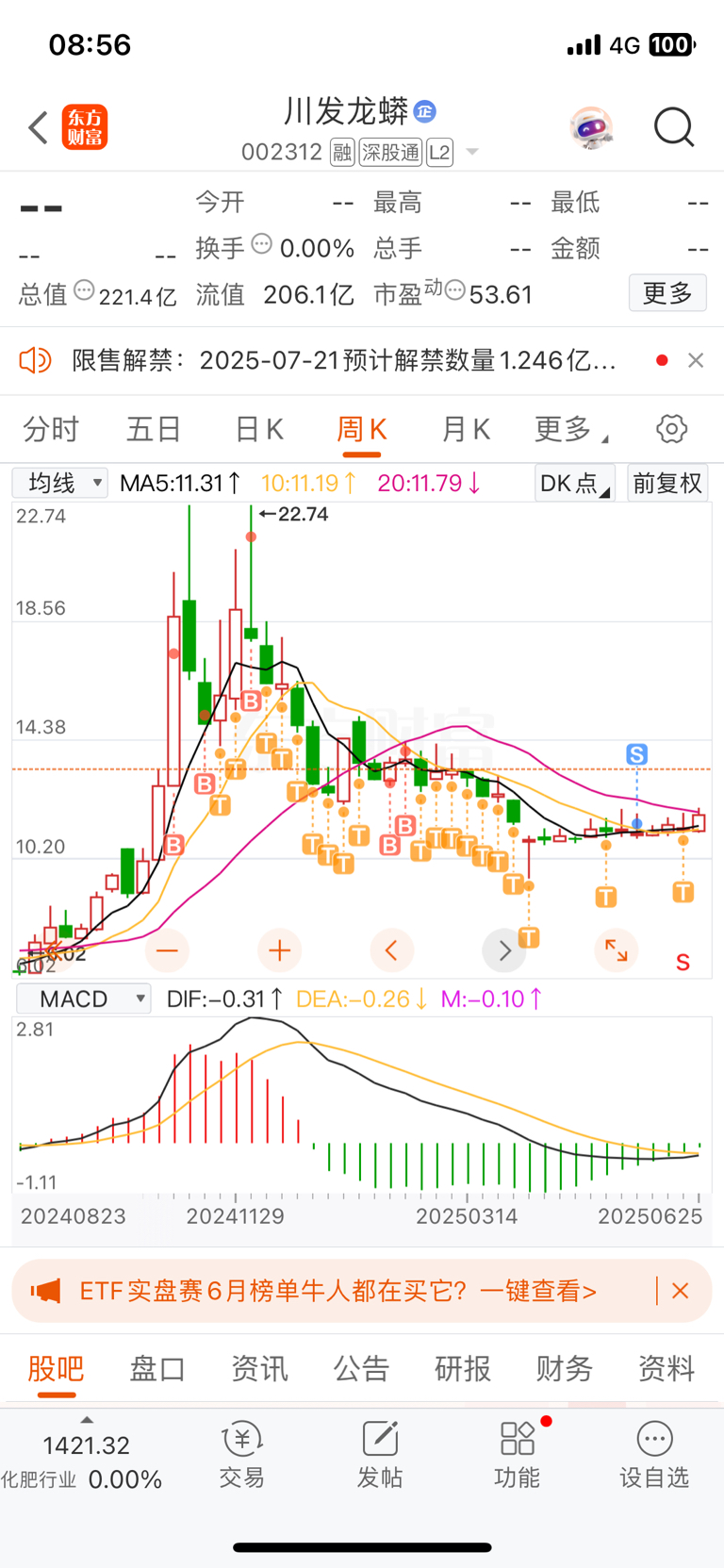The width and height of the screenshot is (724, 1568).
Task: Tap the 总值 info face icon
Action: click(x=84, y=291)
